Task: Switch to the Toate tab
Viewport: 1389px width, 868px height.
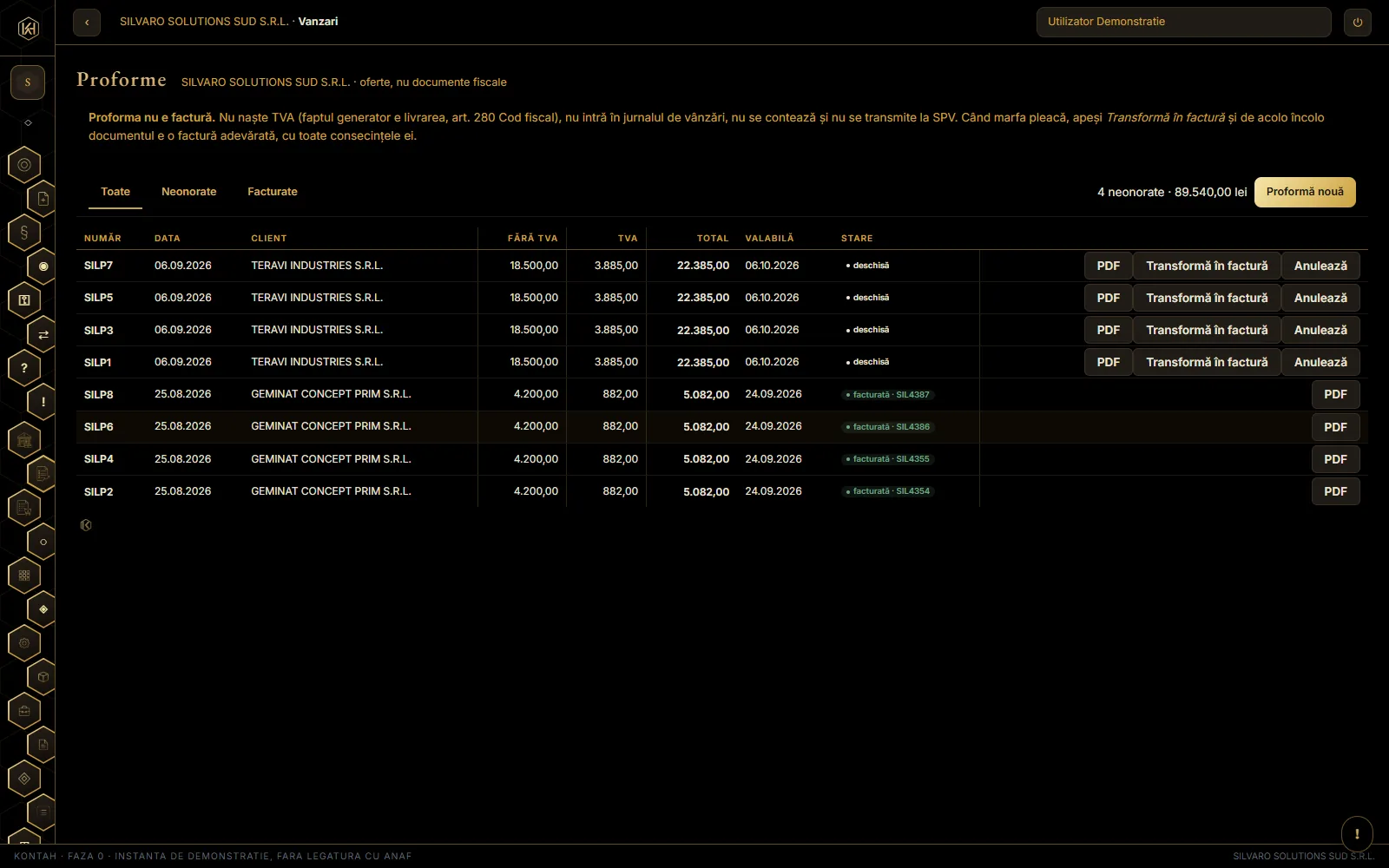Action: [115, 192]
